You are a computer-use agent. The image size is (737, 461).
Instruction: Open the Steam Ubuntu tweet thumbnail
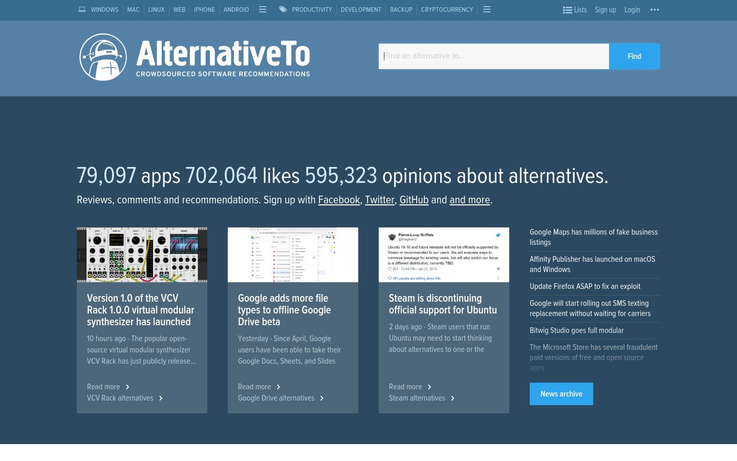point(444,255)
